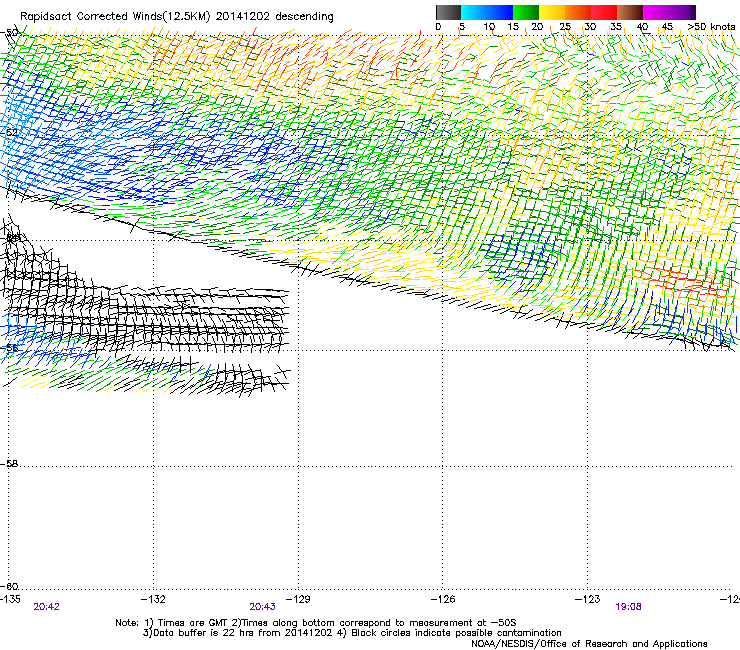Click the -132 longitude axis label
The width and height of the screenshot is (740, 650).
(153, 599)
